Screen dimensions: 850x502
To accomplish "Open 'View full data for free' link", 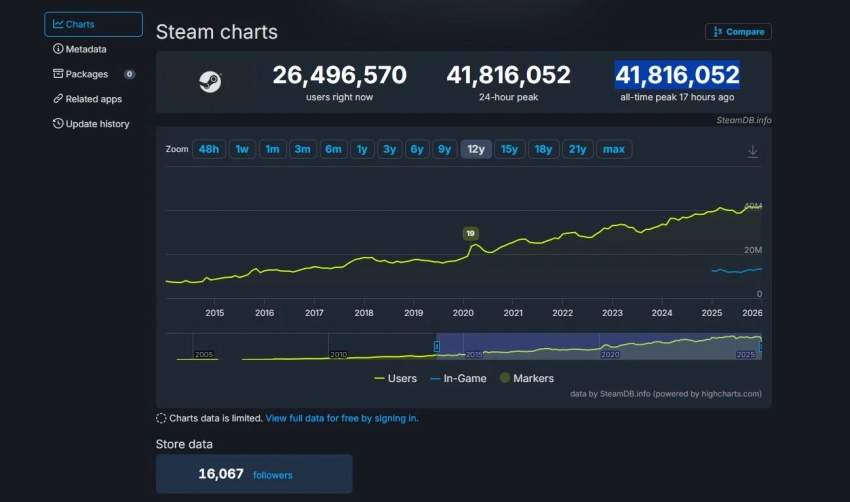I will coord(342,419).
